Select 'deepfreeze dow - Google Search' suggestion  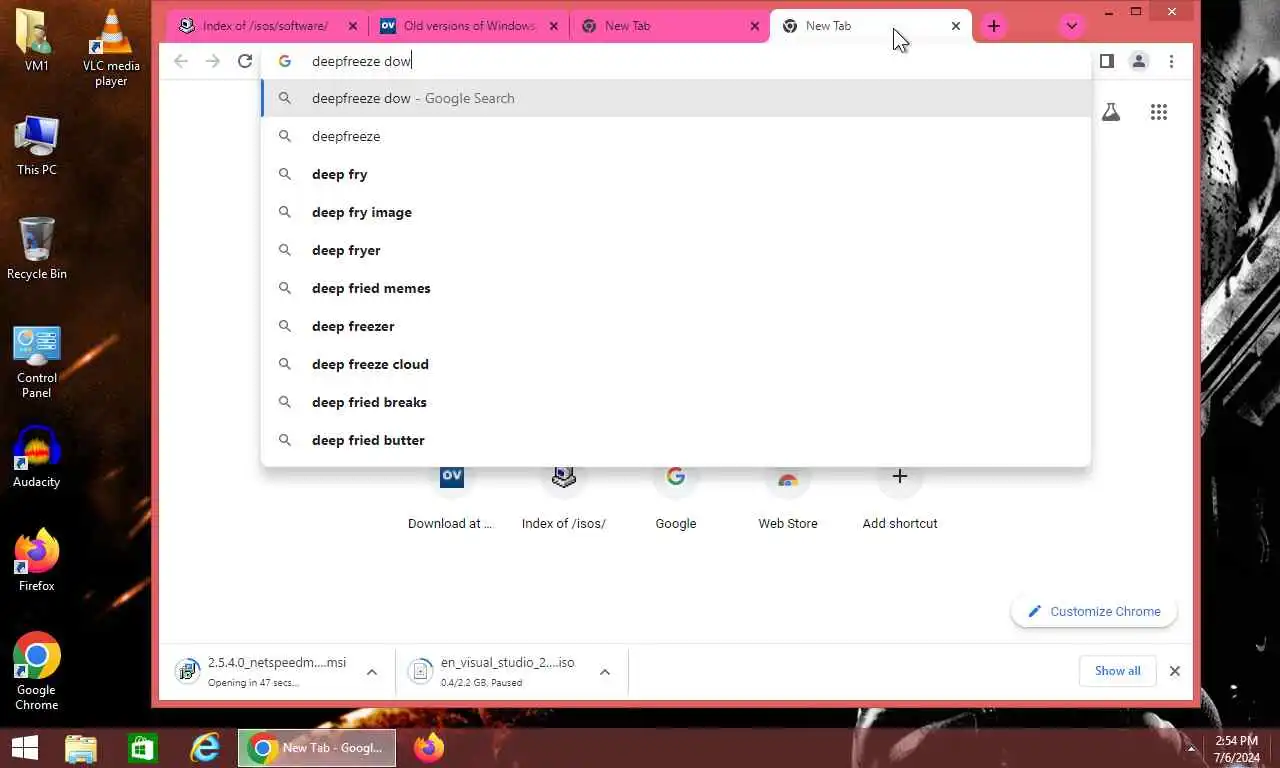[676, 98]
